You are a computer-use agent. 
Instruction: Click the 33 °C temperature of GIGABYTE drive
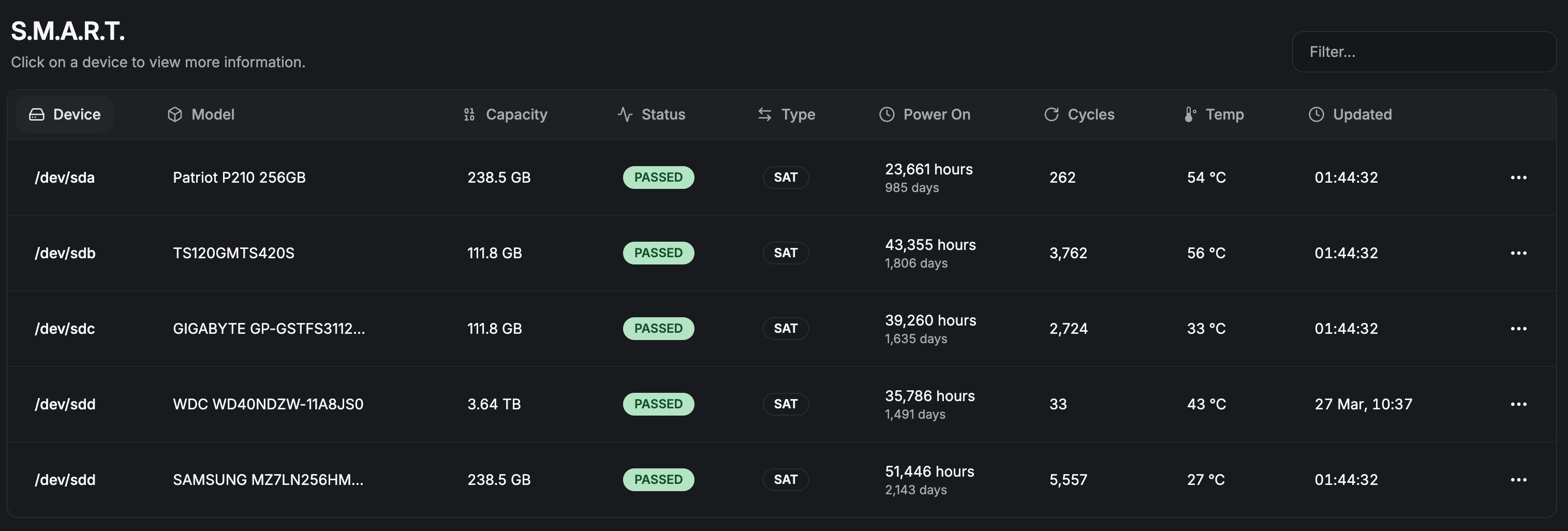[1206, 328]
